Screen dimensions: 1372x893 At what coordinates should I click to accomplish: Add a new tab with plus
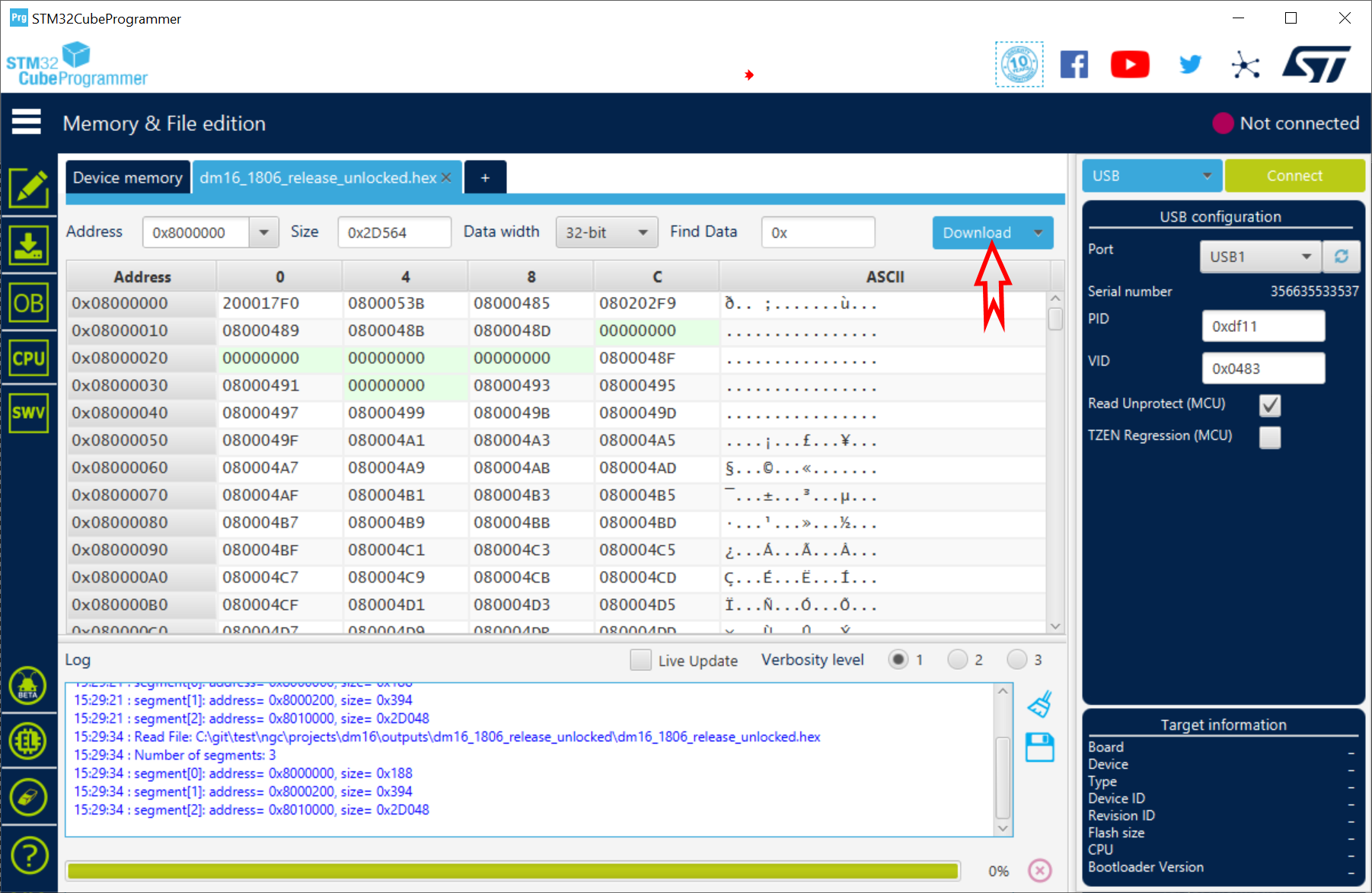pyautogui.click(x=485, y=177)
